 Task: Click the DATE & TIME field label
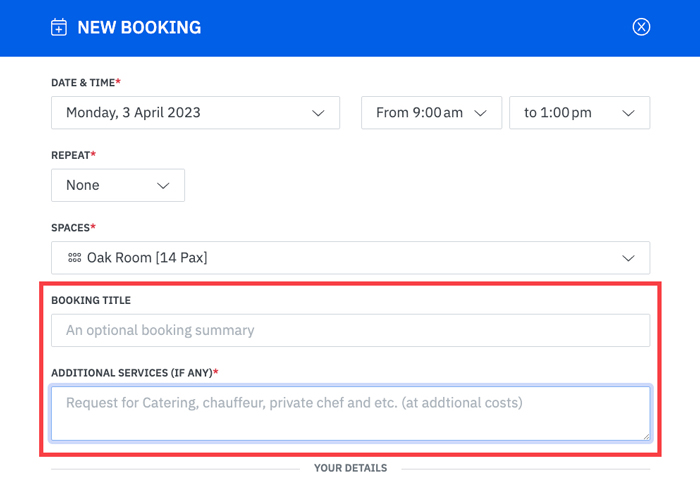(85, 82)
